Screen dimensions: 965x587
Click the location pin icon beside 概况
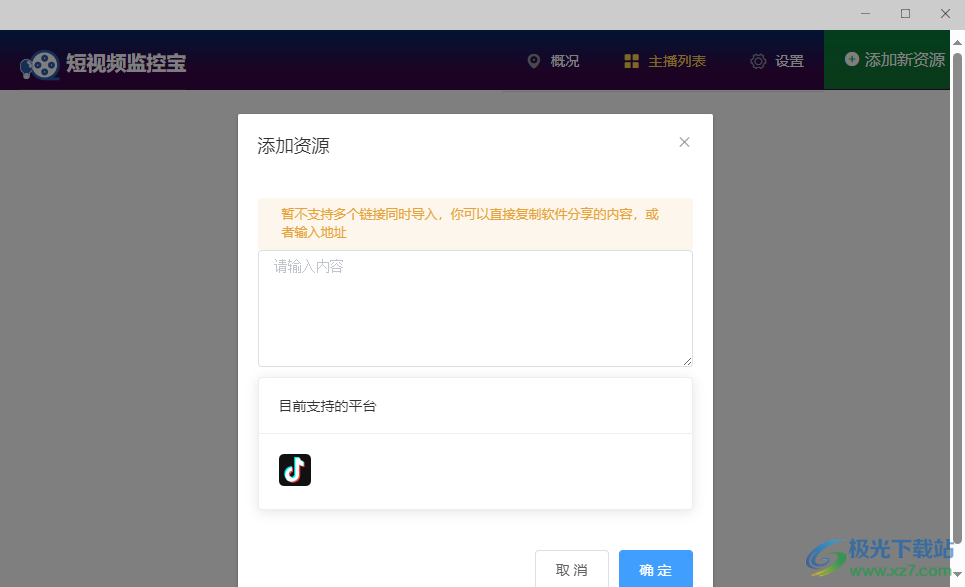(534, 61)
